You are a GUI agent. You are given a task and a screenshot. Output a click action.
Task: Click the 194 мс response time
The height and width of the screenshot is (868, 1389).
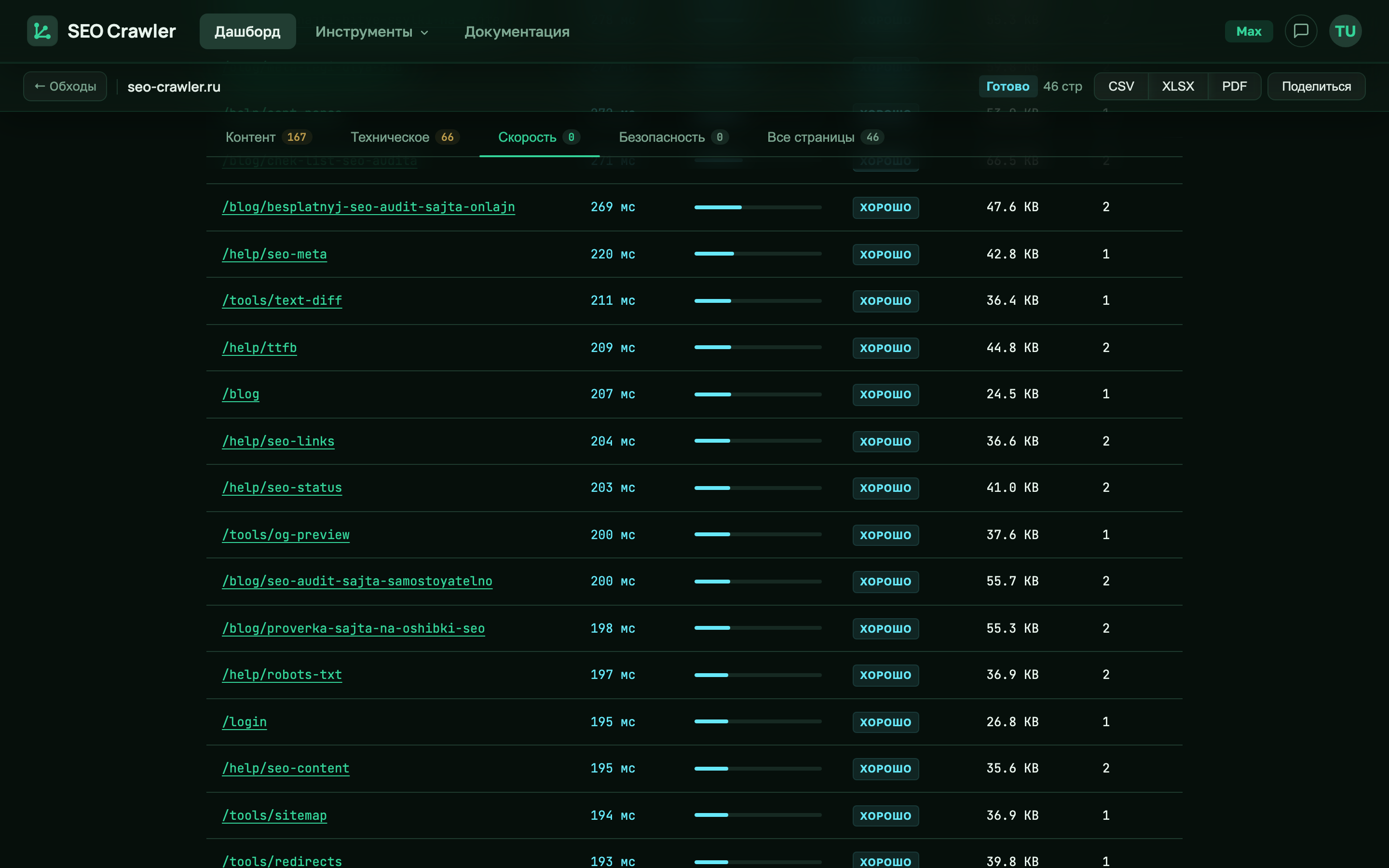pyautogui.click(x=613, y=816)
